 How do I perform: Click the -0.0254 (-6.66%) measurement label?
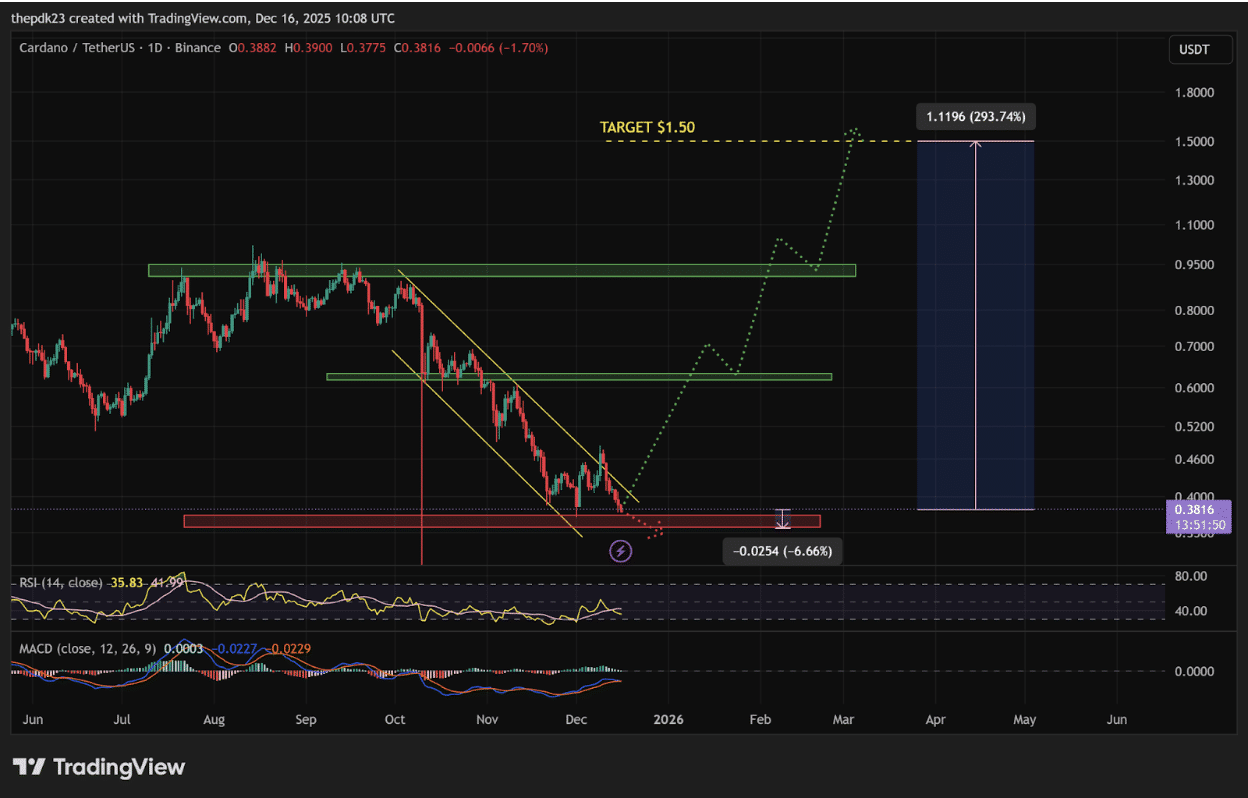pyautogui.click(x=781, y=551)
